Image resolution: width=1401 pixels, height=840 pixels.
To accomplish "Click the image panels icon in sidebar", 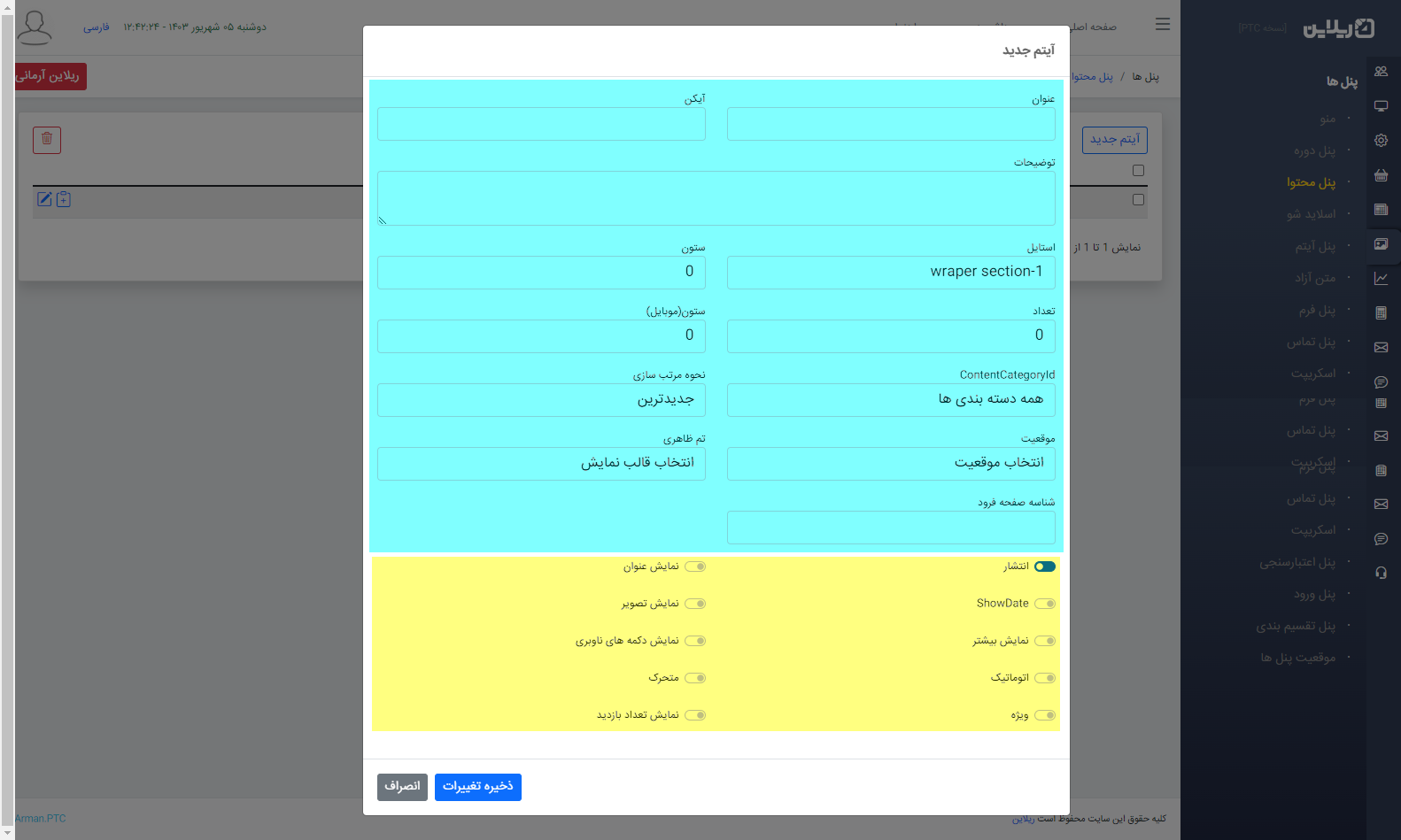I will click(x=1381, y=244).
